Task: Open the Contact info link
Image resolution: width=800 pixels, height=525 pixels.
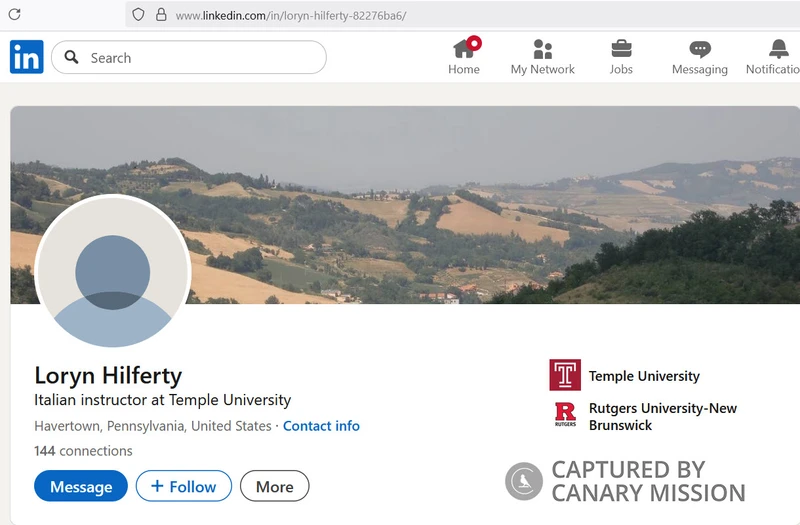Action: pos(321,426)
